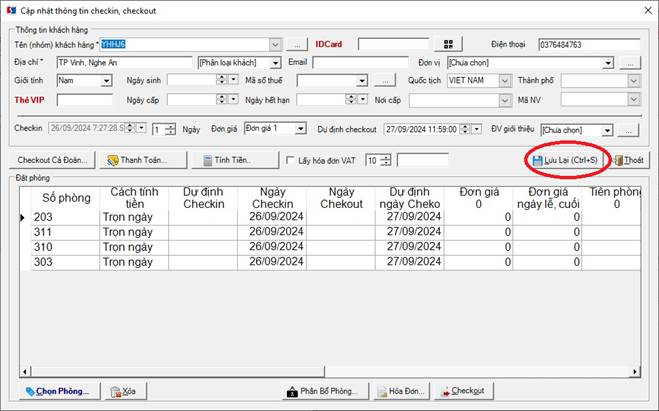Click the Thẻ VIP input field
The height and width of the screenshot is (411, 659).
pyautogui.click(x=84, y=100)
